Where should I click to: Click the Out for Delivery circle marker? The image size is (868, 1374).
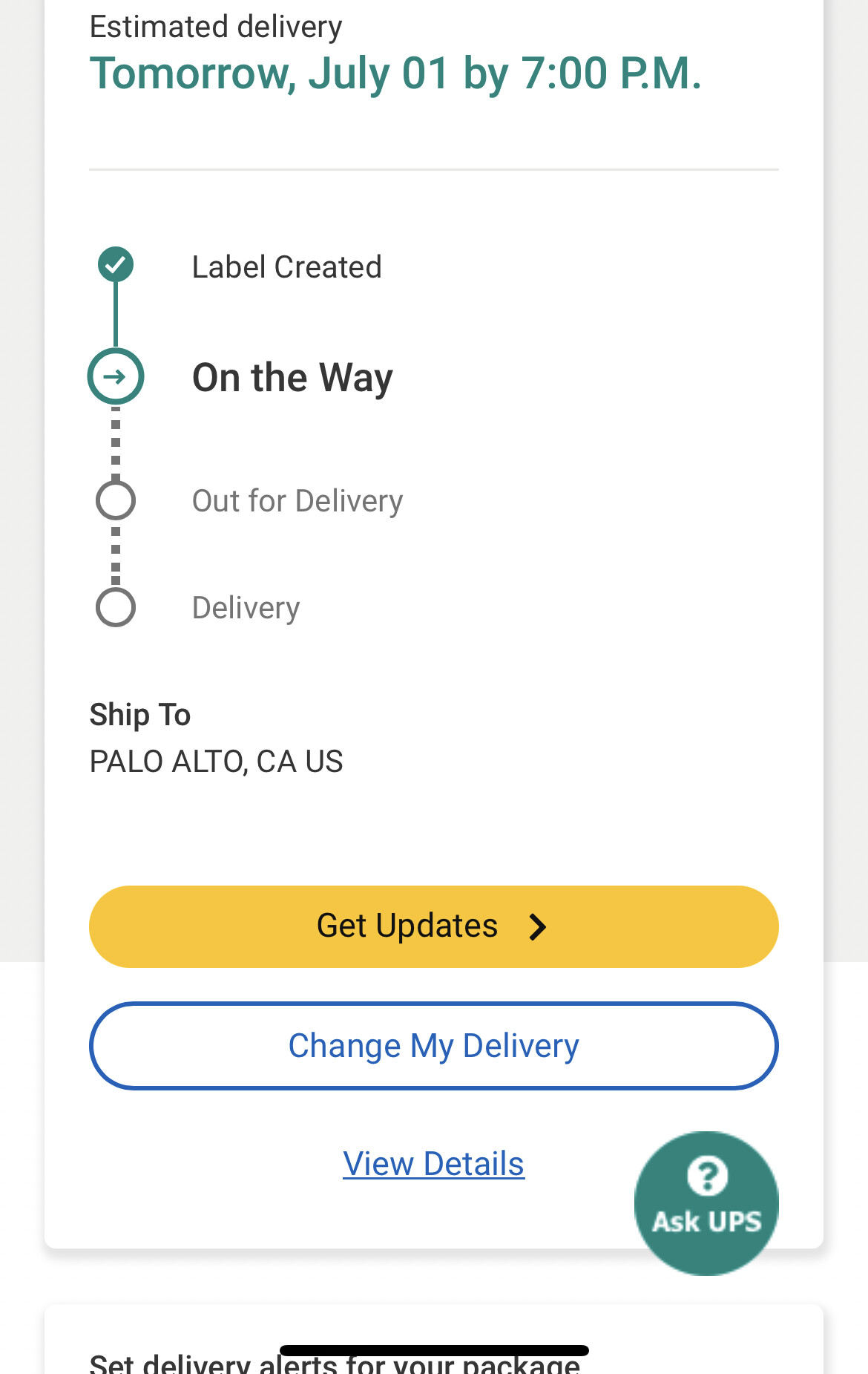(116, 500)
